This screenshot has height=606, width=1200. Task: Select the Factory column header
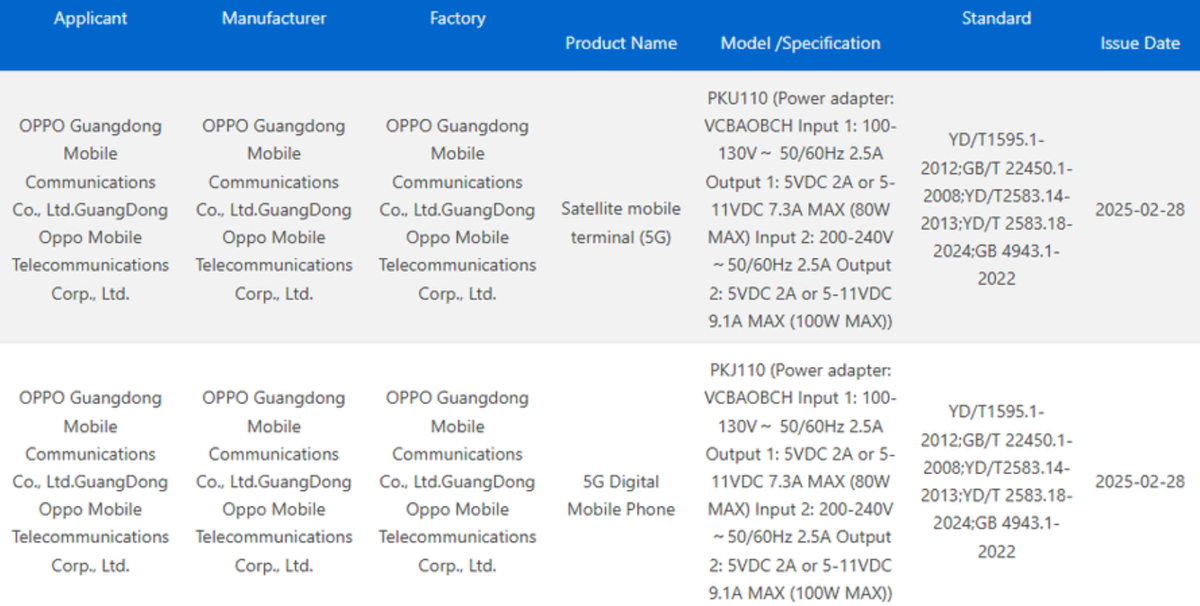tap(457, 19)
